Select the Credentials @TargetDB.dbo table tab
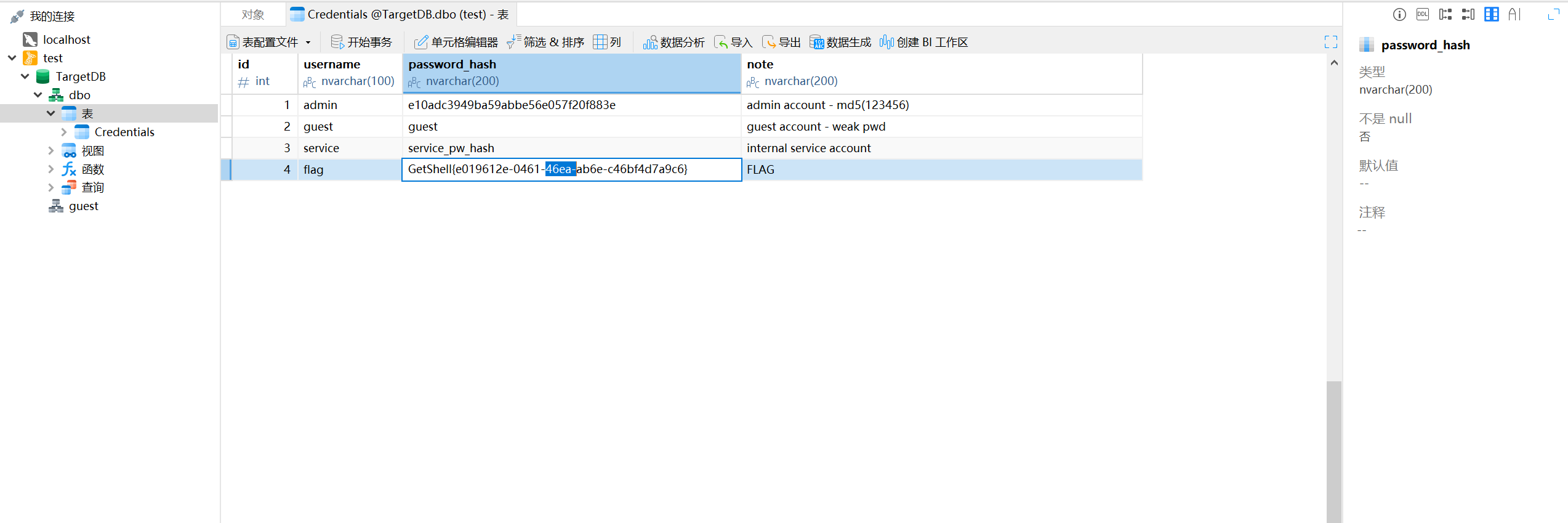Image resolution: width=1568 pixels, height=523 pixels. [401, 15]
